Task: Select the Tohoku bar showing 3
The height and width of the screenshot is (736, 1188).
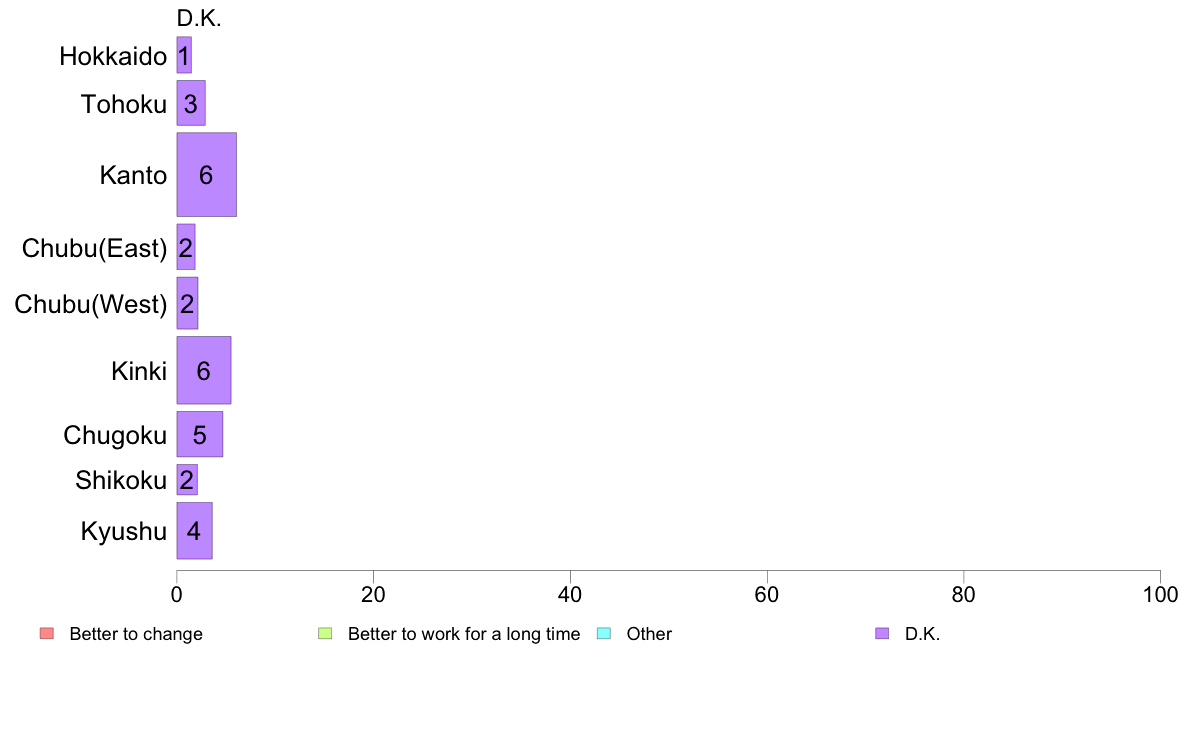Action: [x=191, y=103]
